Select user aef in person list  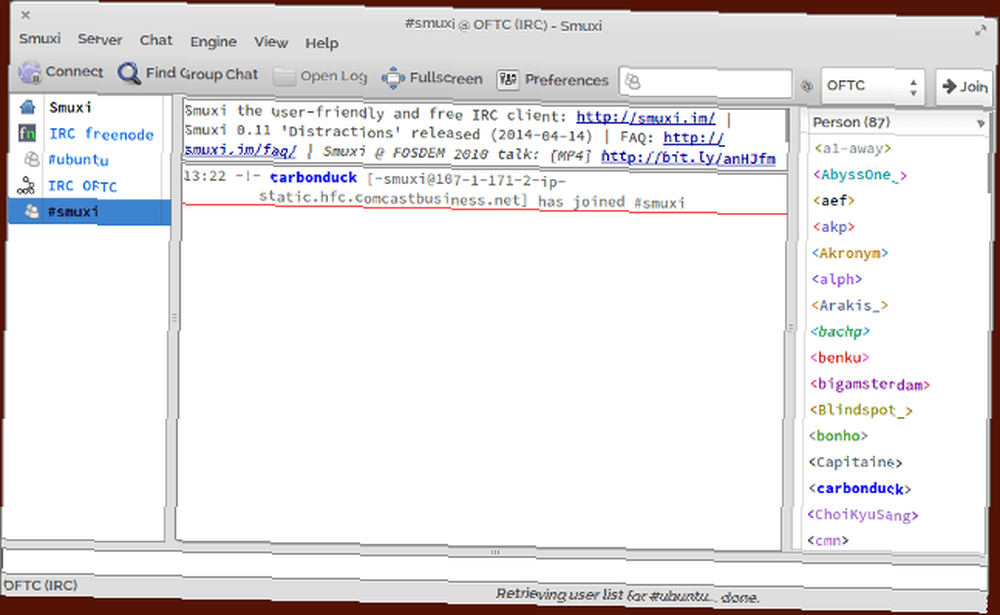point(834,201)
